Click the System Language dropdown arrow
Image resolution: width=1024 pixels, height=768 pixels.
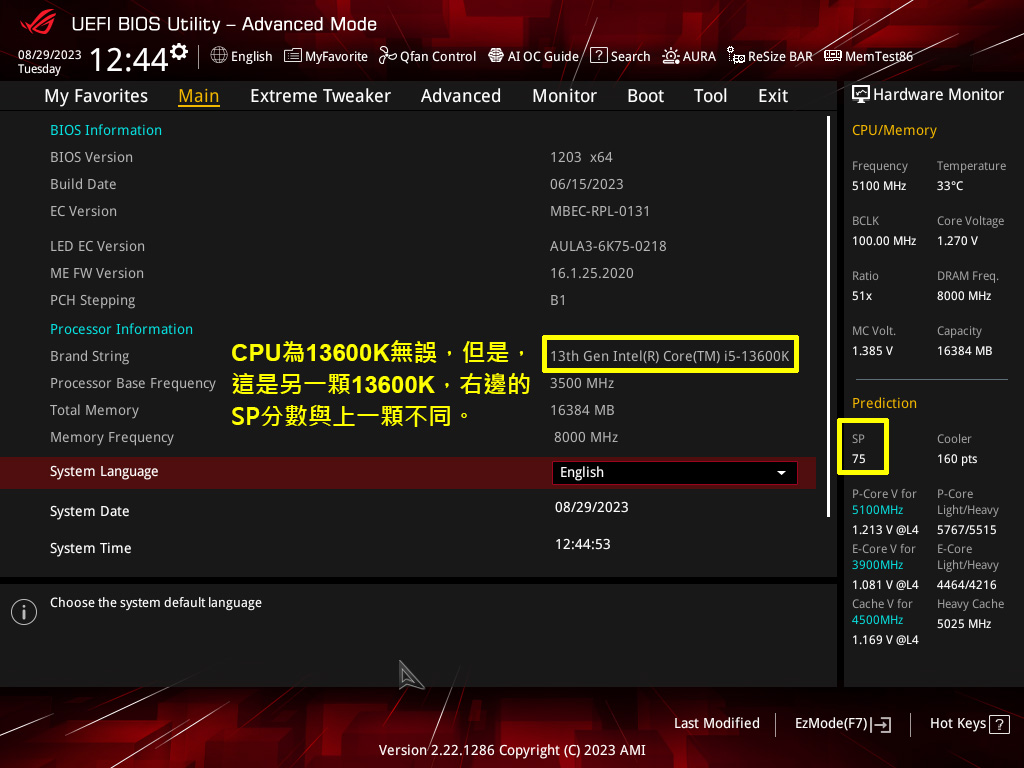pos(781,472)
